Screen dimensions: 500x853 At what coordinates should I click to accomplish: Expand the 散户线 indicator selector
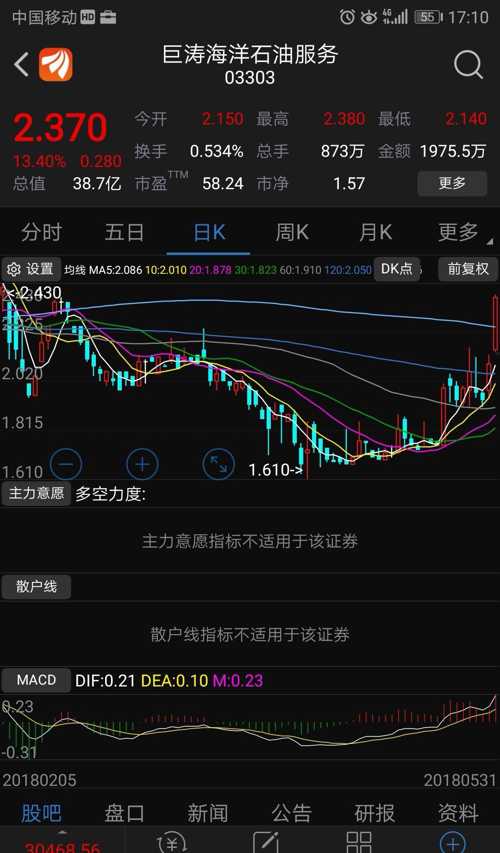(x=36, y=586)
